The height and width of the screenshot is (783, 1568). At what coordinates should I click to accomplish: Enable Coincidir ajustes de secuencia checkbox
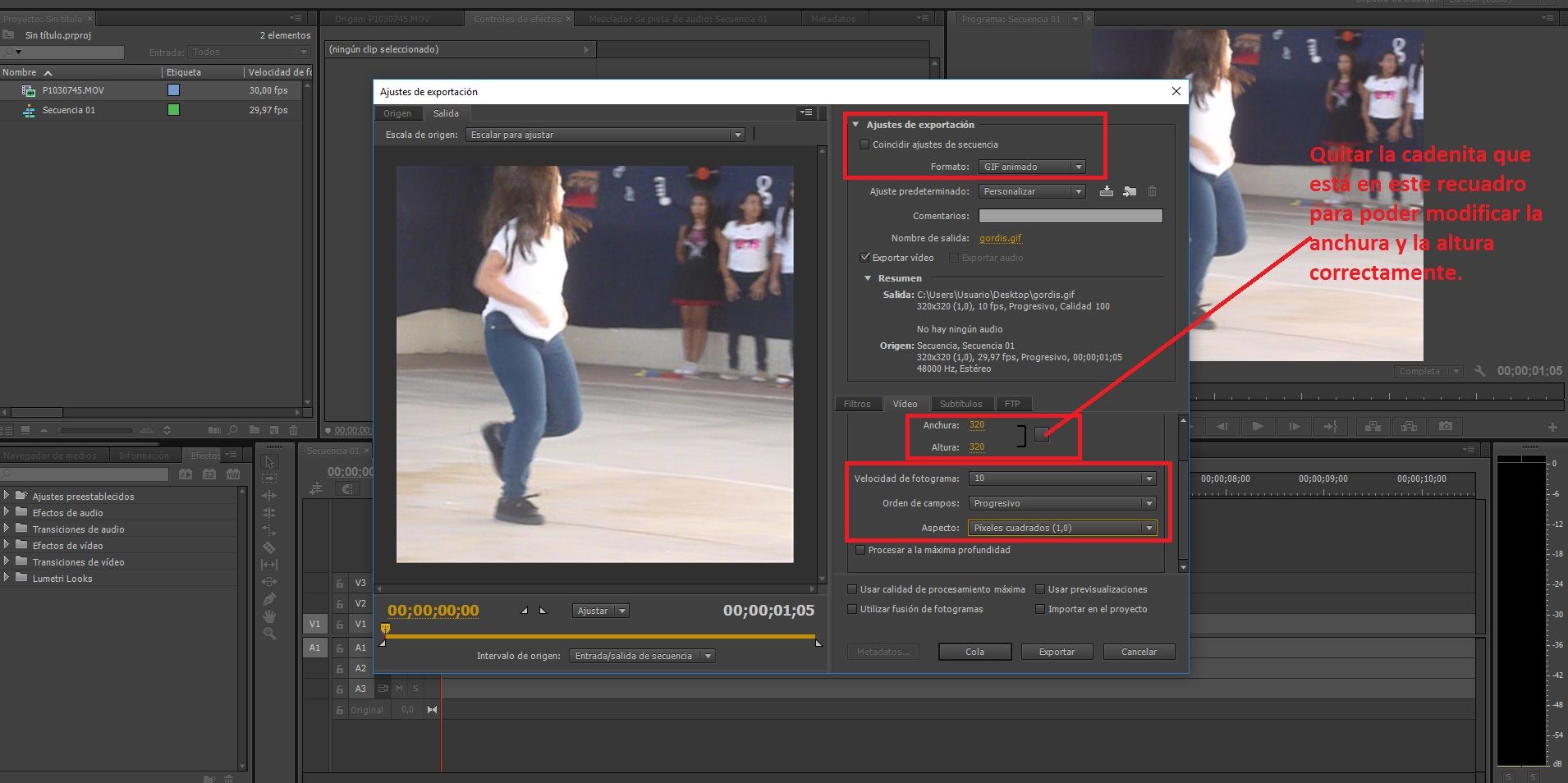864,144
